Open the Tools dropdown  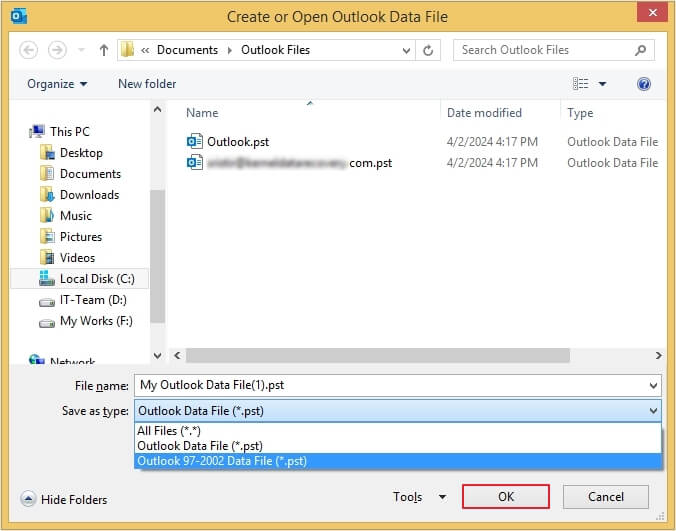click(419, 497)
